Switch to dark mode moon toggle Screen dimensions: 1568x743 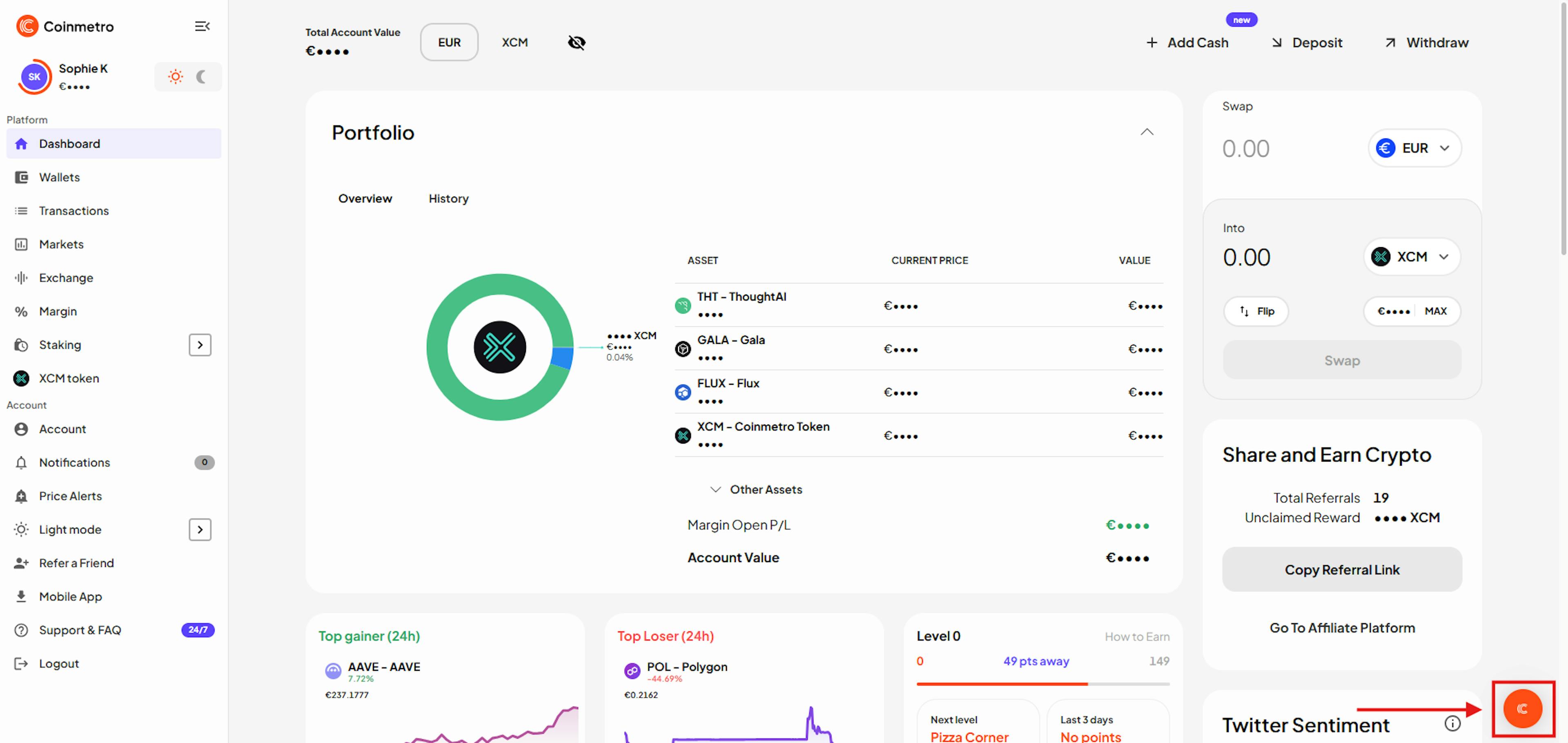pos(201,77)
